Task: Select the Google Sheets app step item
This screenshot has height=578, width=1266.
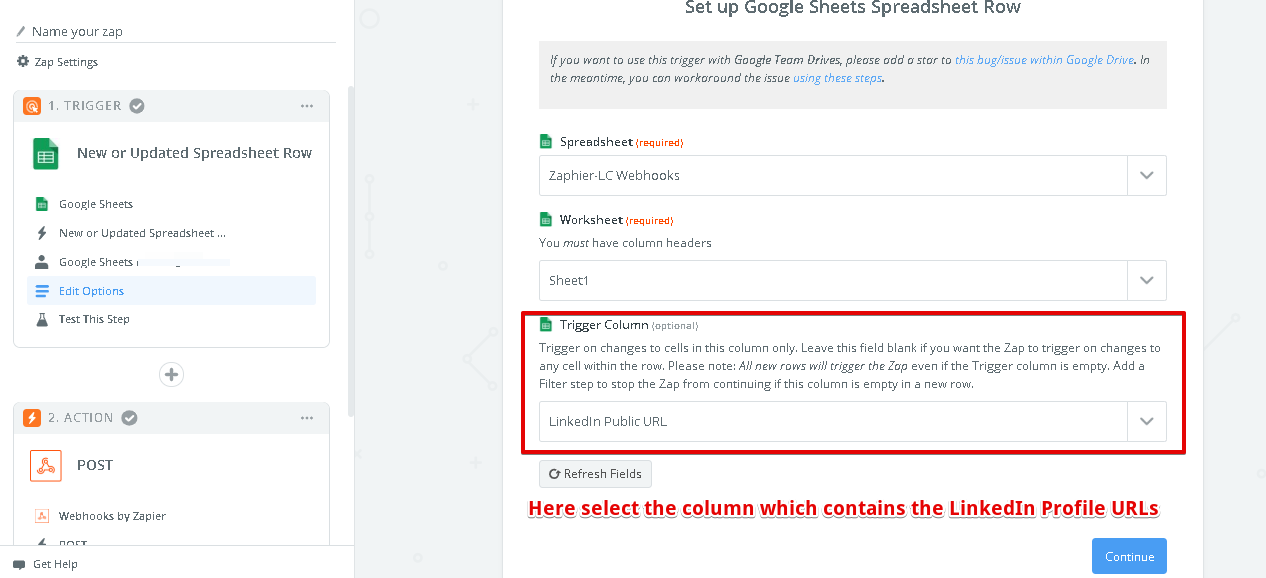Action: click(96, 204)
